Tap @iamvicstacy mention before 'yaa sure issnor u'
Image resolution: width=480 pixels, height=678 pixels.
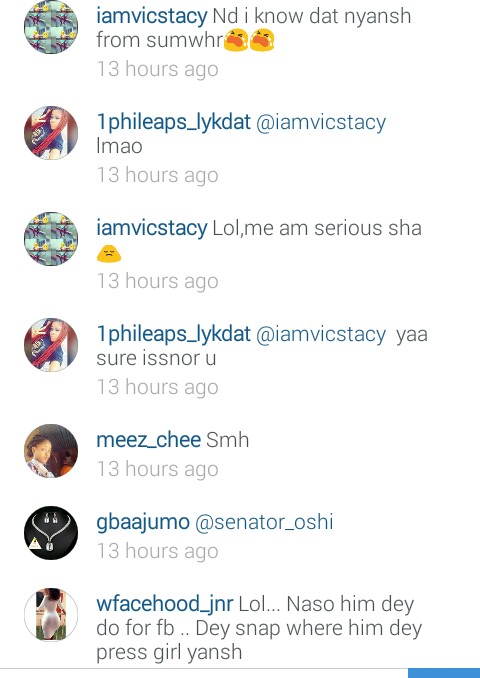[321, 334]
